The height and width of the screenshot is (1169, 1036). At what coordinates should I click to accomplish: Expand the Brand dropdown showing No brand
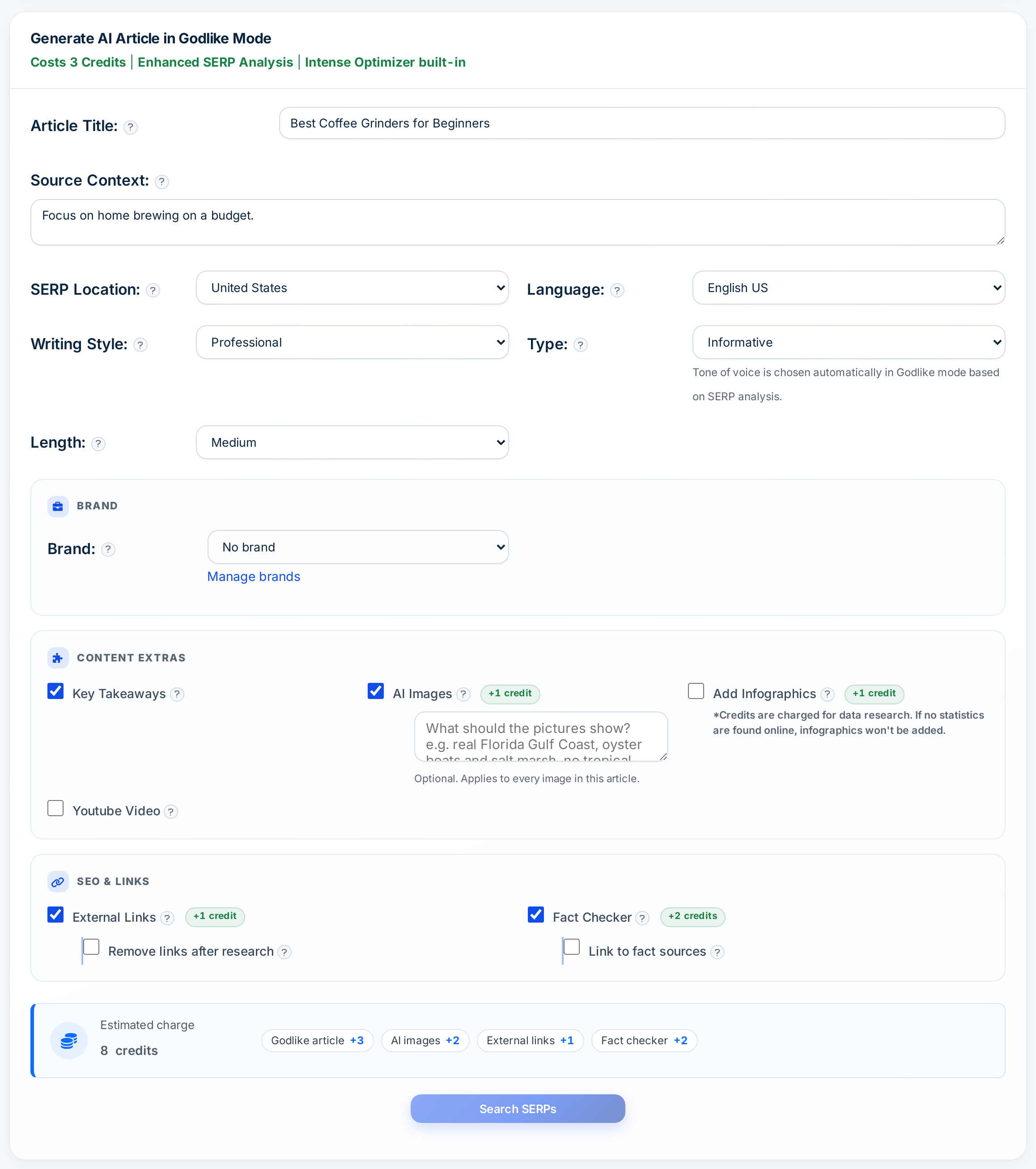pyautogui.click(x=358, y=547)
